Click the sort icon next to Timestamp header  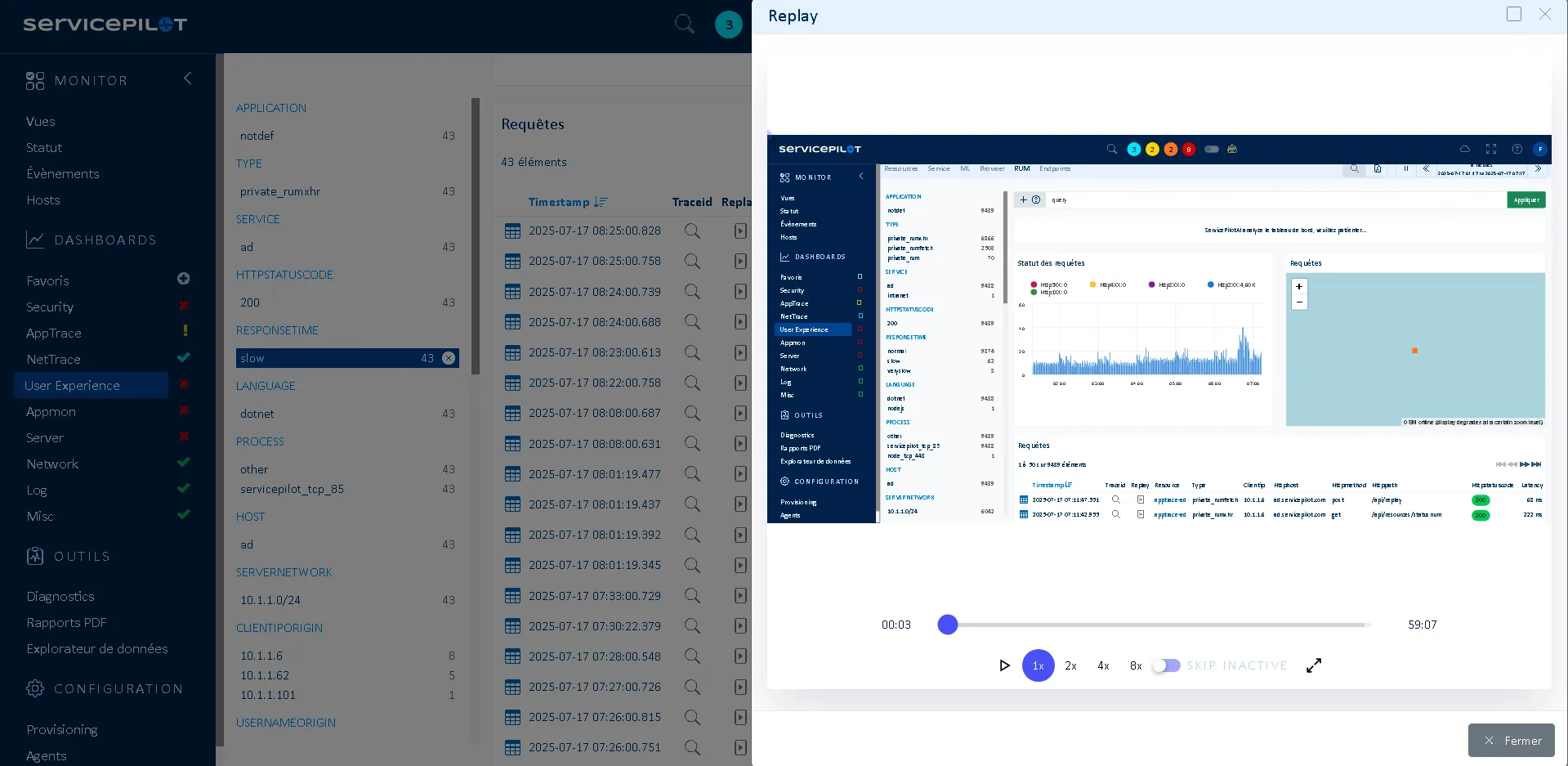click(601, 201)
